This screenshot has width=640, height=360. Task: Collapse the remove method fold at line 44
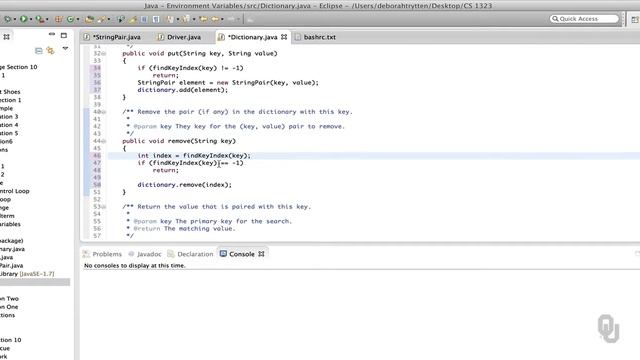(104, 141)
